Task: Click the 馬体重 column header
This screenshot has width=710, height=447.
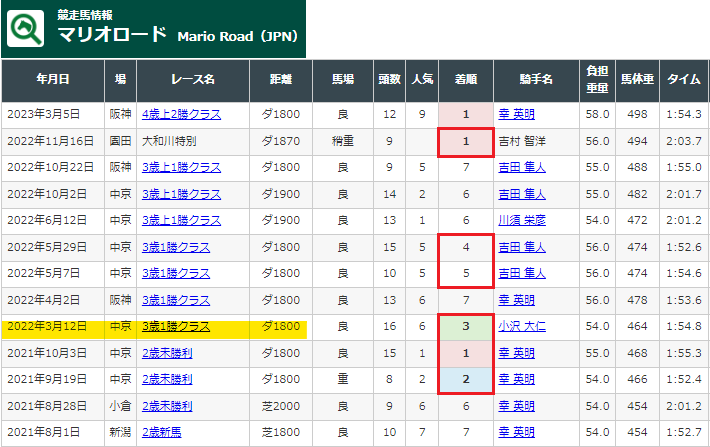Action: coord(637,80)
